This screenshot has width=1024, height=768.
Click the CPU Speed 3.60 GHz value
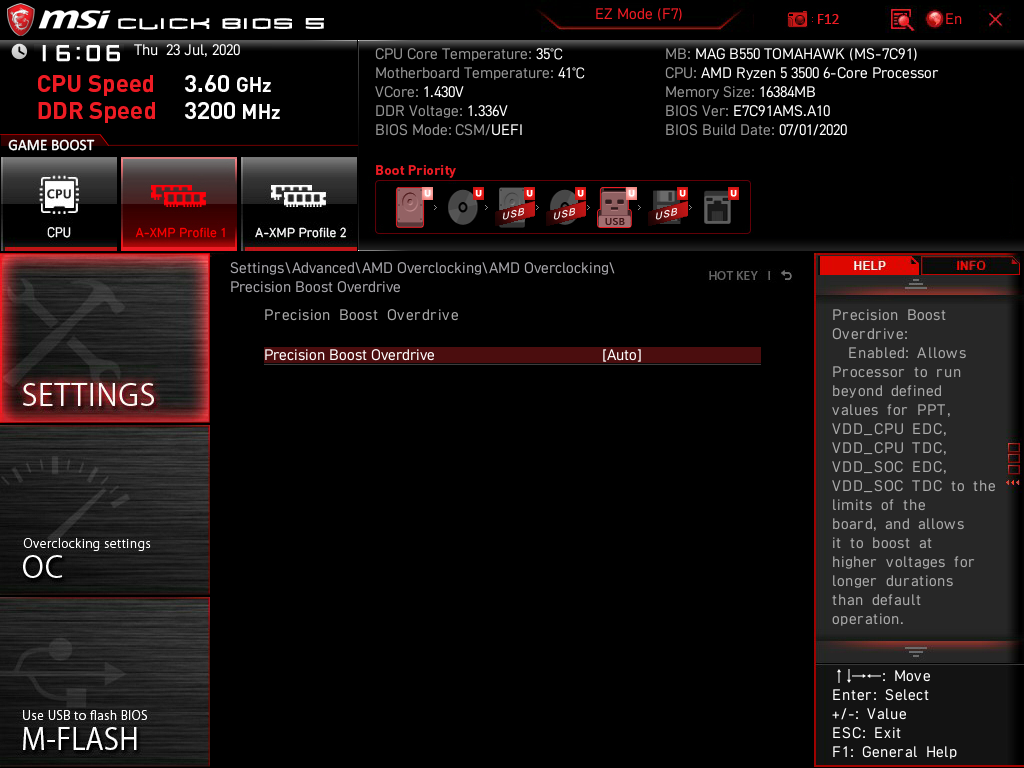click(x=227, y=84)
